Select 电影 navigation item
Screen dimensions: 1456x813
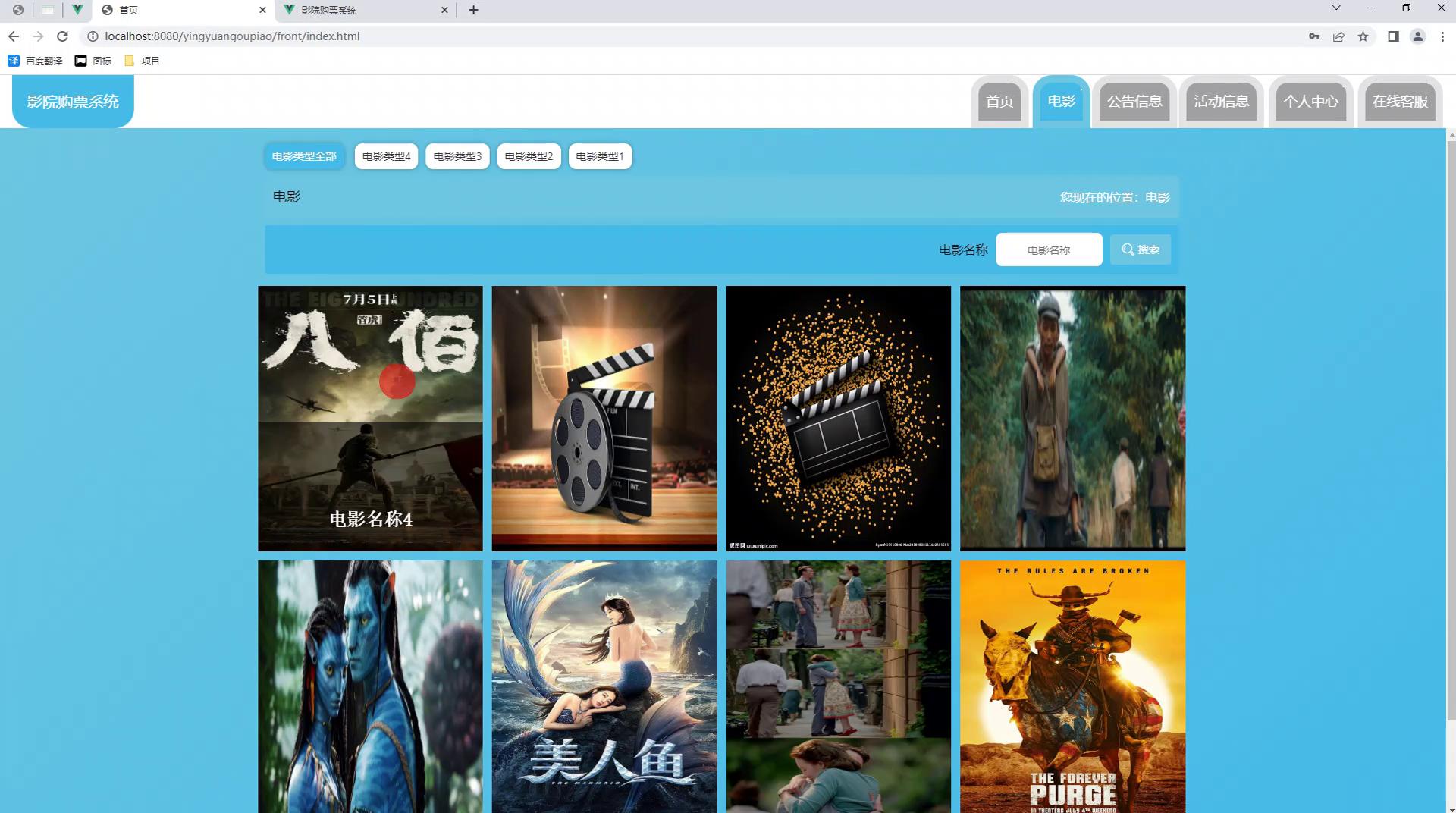[x=1061, y=101]
